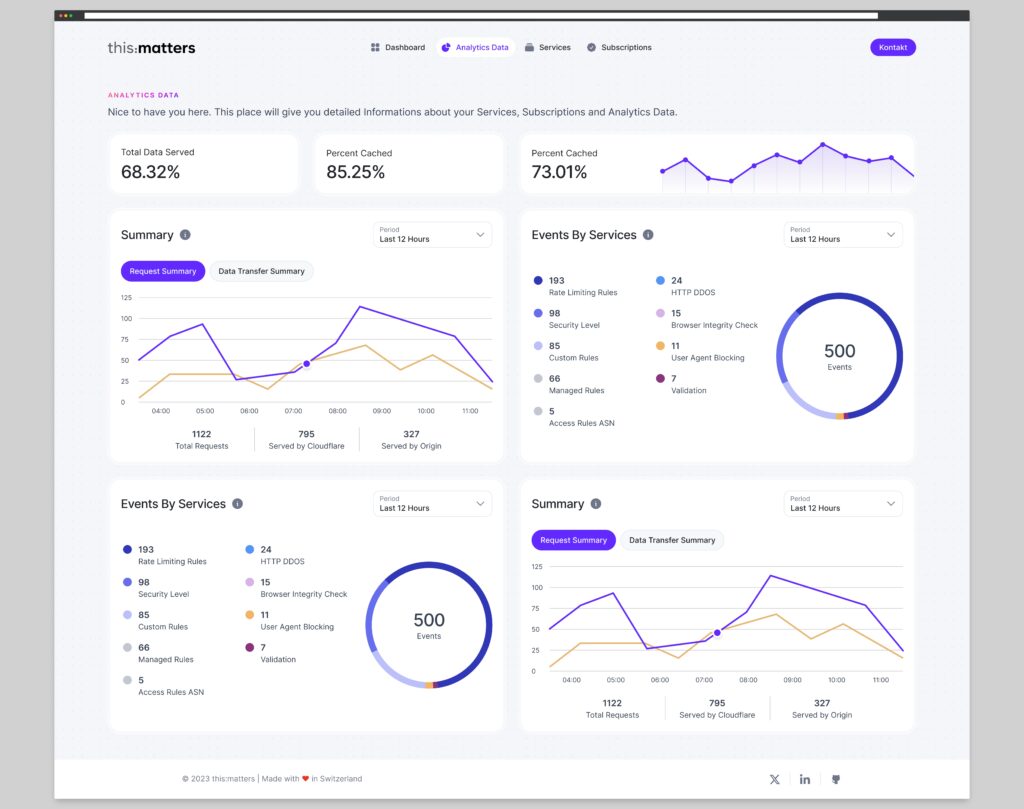
Task: Select Data Transfer Summary in bottom panel
Action: point(671,540)
